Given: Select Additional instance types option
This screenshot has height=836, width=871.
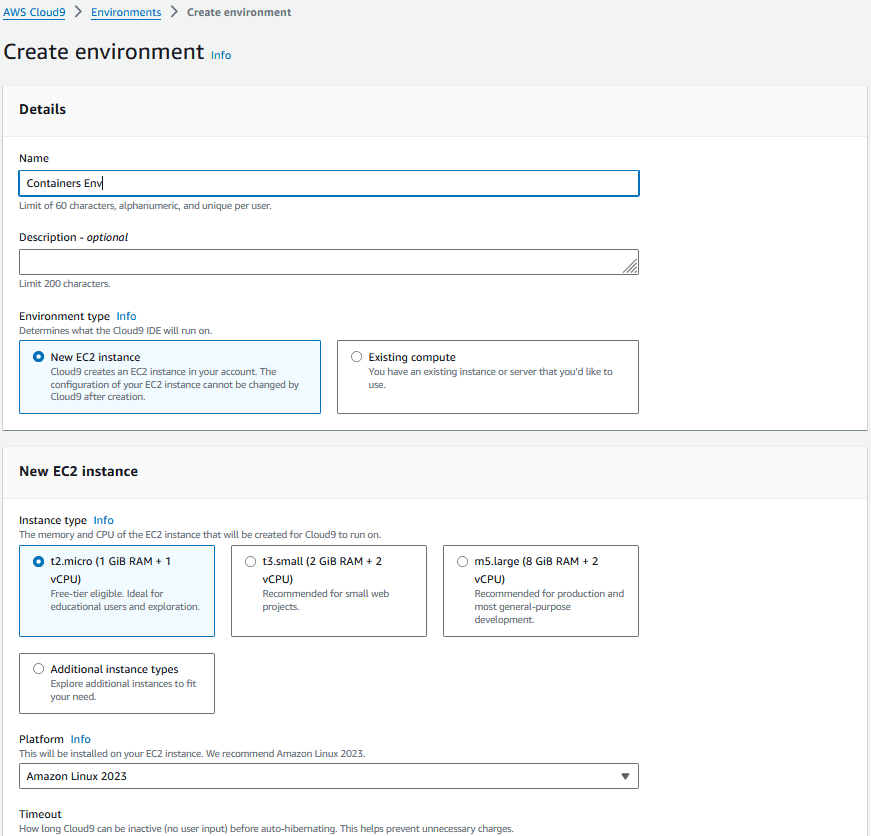Looking at the screenshot, I should pyautogui.click(x=38, y=669).
